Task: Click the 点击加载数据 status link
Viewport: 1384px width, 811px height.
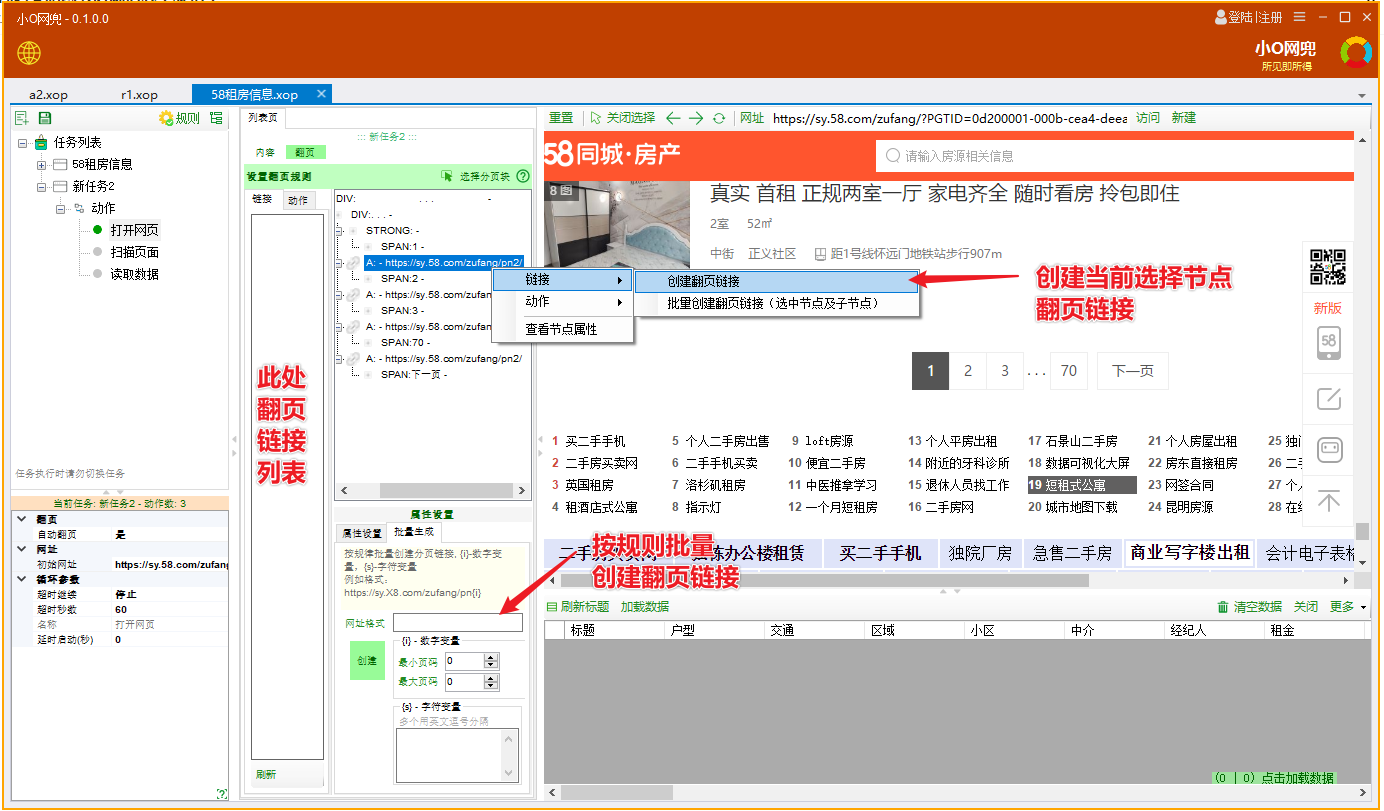Action: (x=1297, y=778)
